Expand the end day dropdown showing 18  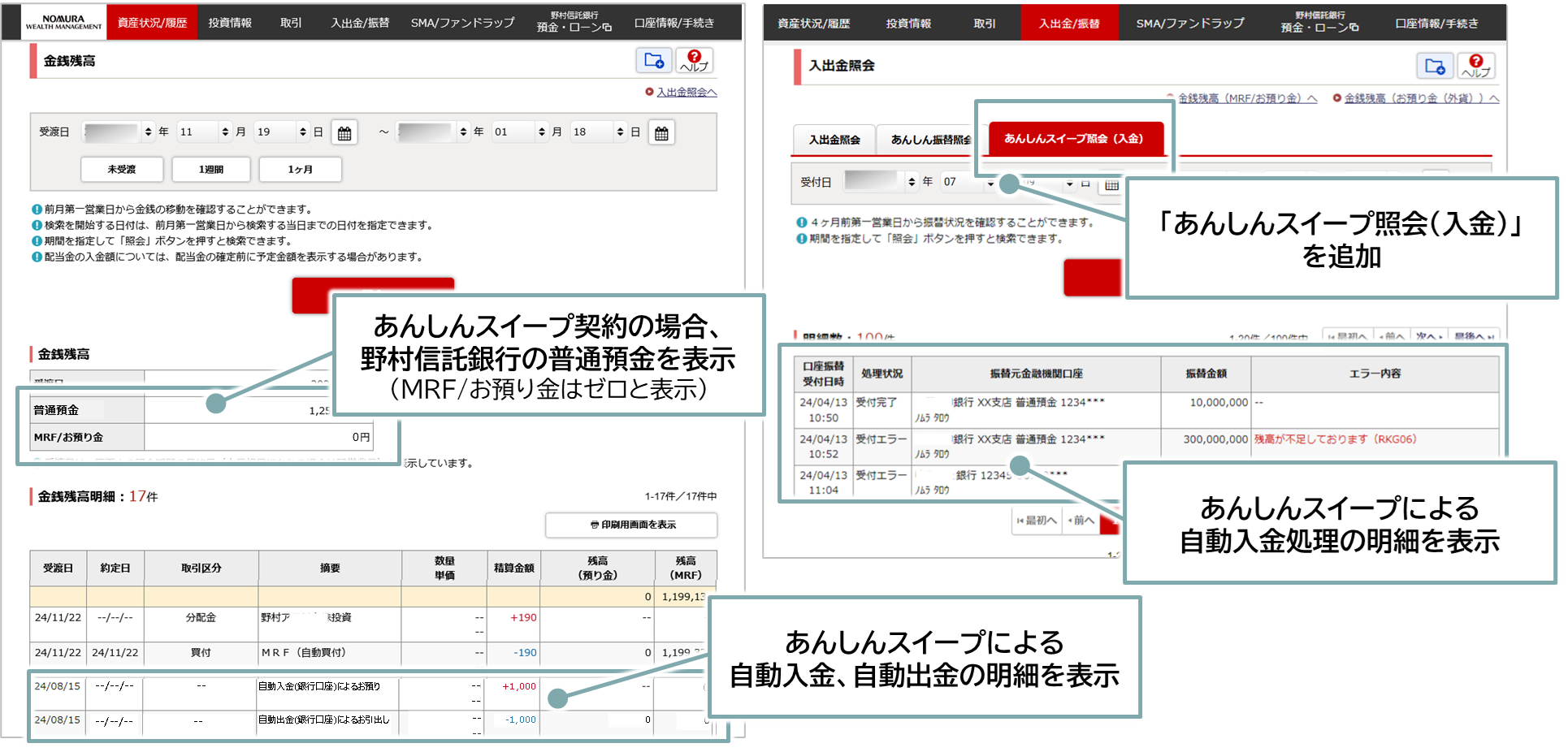pos(599,132)
